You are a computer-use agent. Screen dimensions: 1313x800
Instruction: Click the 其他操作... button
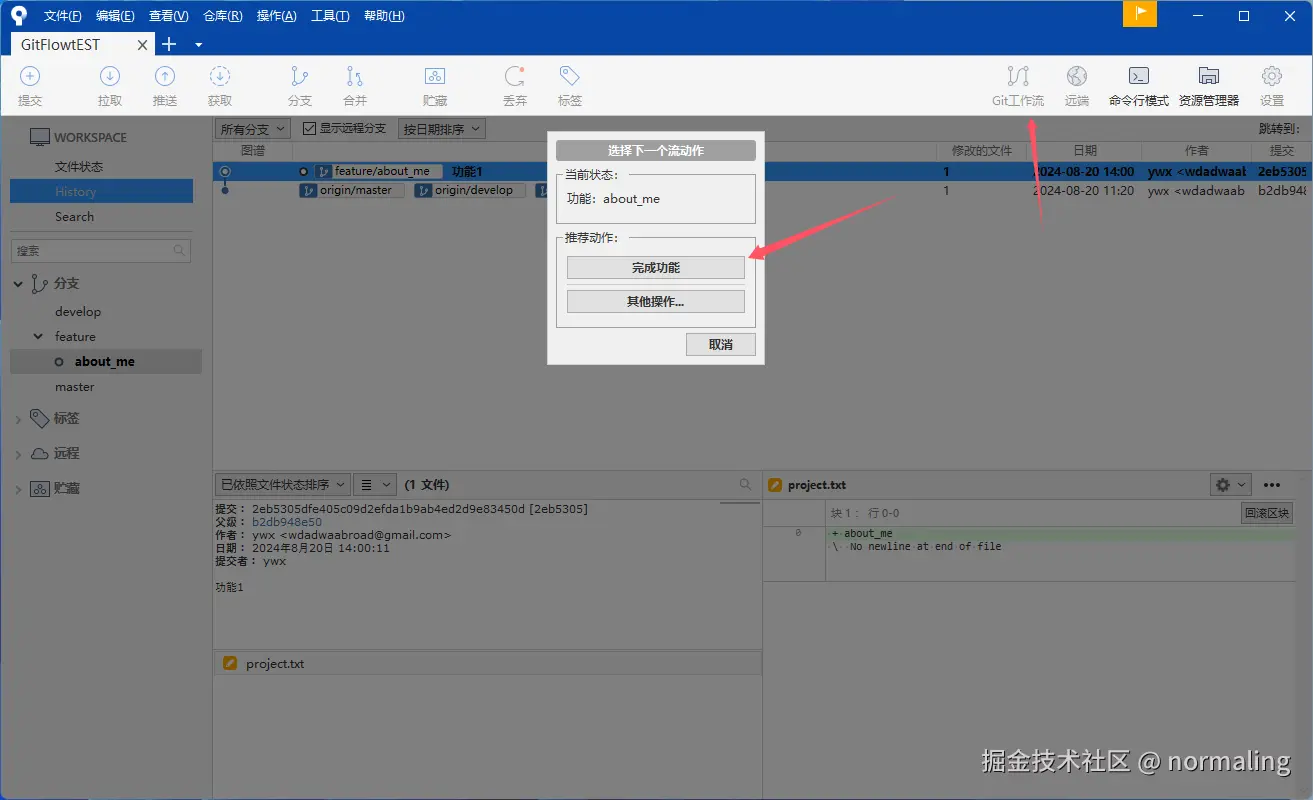click(x=656, y=301)
